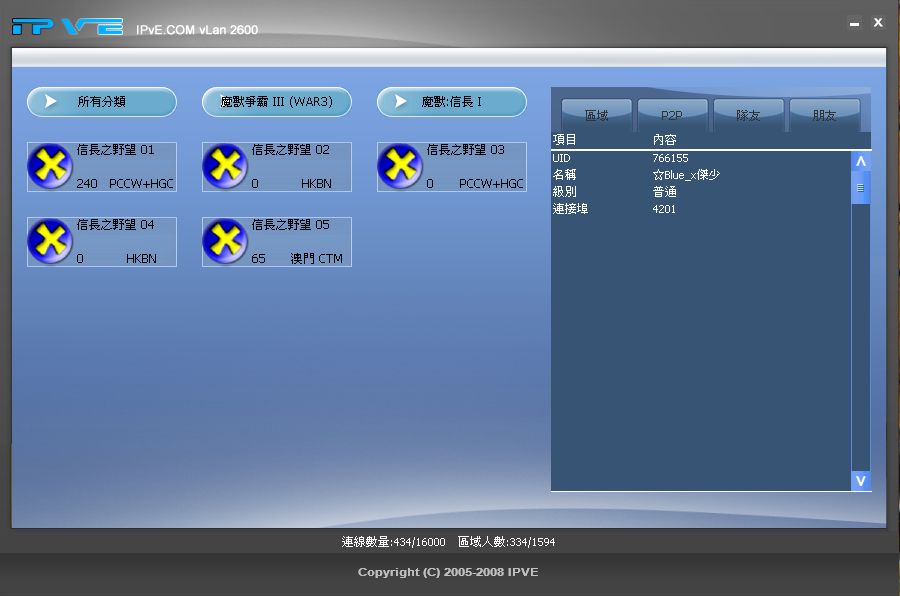Screen dimensions: 900x596
Task: Click arrow icon on 所有分類 button
Action: (51, 102)
